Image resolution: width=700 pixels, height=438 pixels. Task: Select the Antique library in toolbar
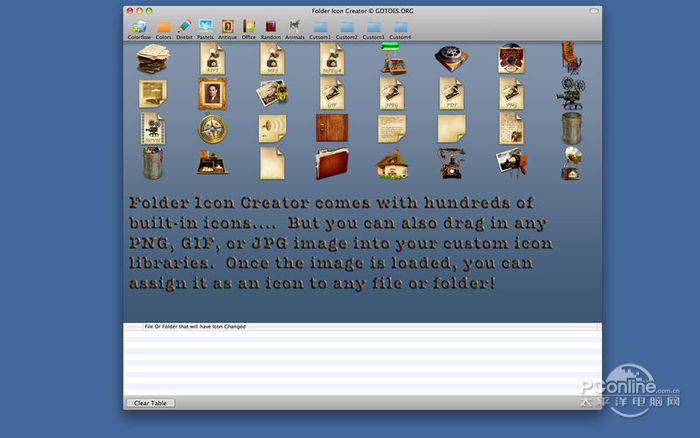pyautogui.click(x=227, y=30)
